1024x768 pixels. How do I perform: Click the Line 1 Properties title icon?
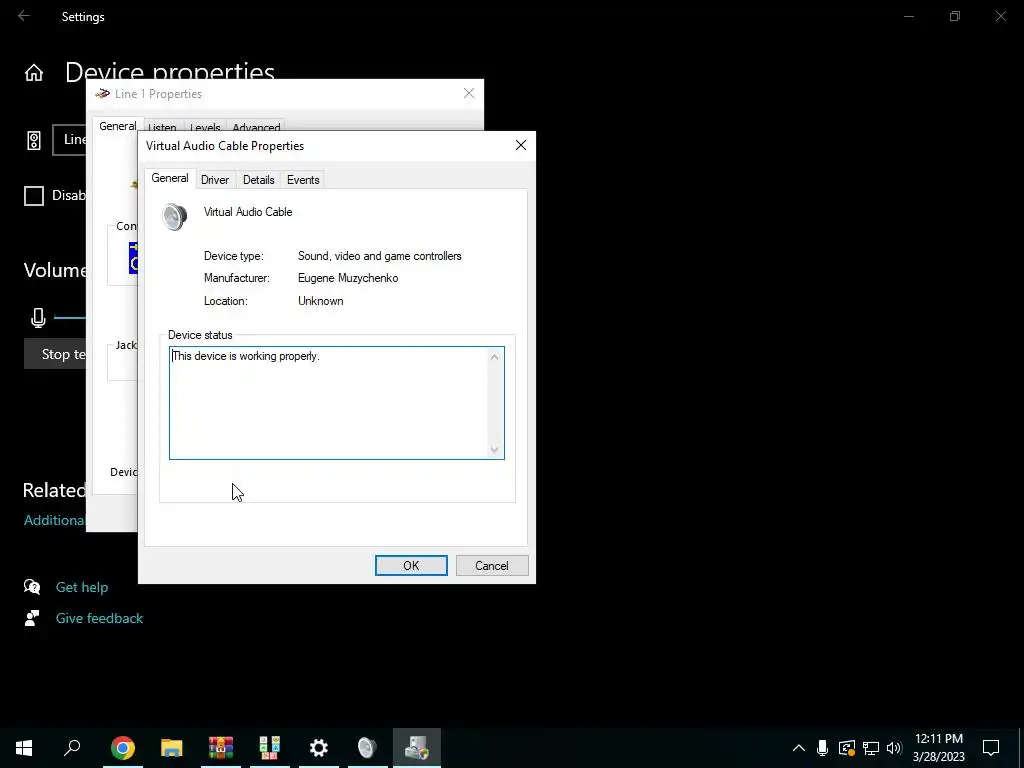coord(102,94)
